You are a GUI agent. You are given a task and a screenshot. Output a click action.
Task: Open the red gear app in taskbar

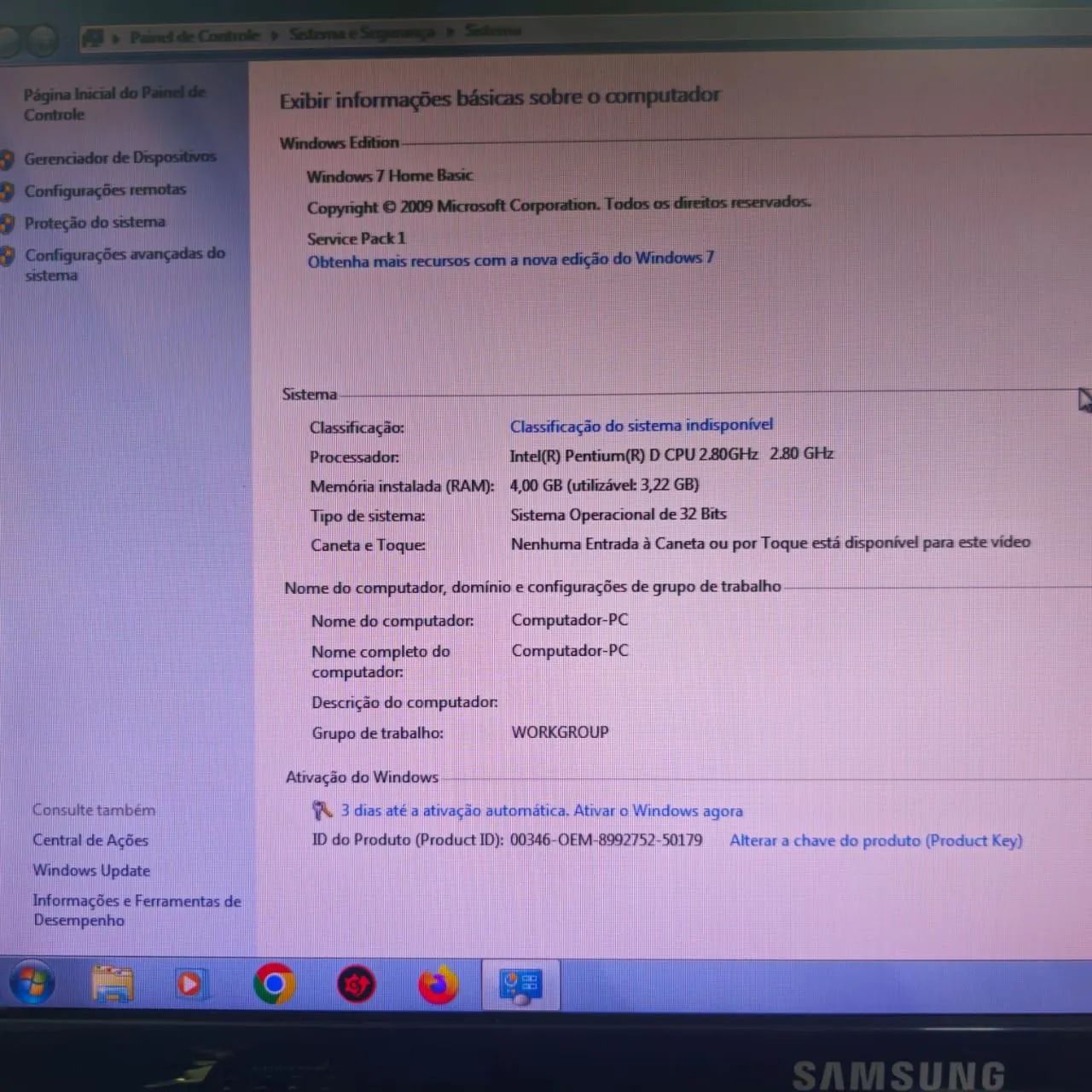(357, 985)
